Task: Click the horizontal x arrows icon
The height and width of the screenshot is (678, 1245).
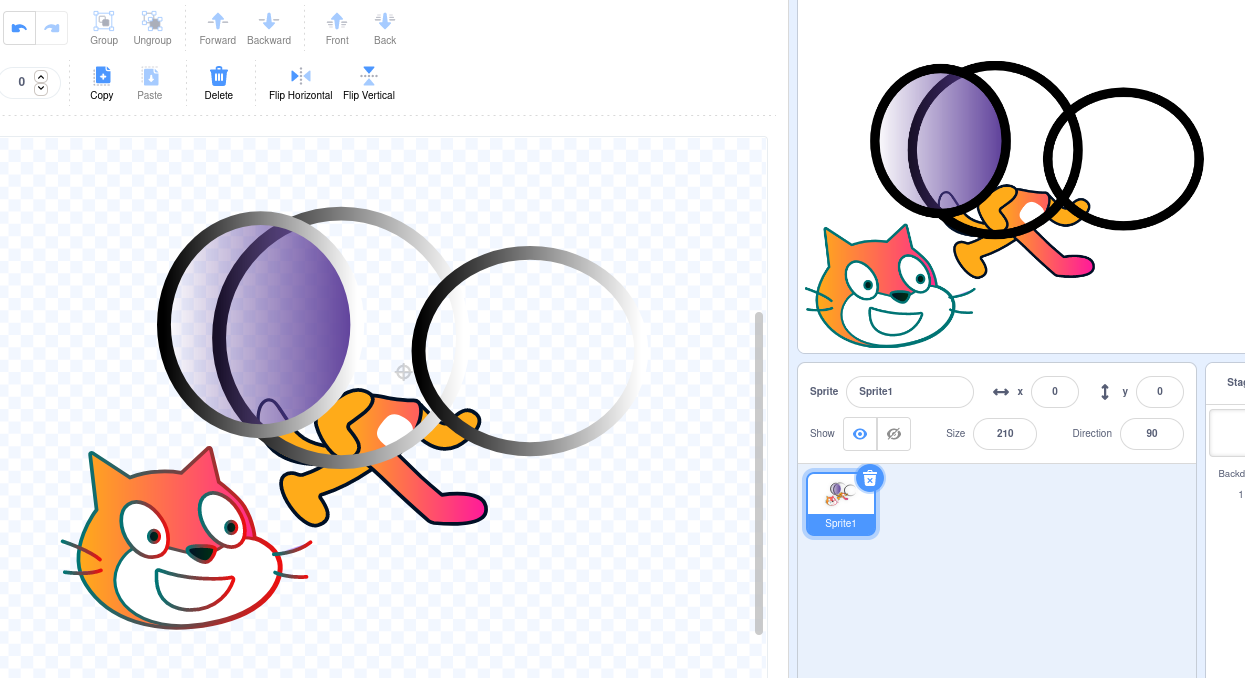Action: pos(1001,392)
